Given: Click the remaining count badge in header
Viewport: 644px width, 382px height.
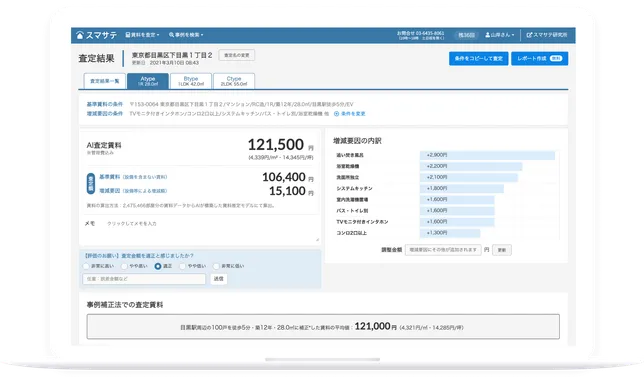Looking at the screenshot, I should [466, 35].
